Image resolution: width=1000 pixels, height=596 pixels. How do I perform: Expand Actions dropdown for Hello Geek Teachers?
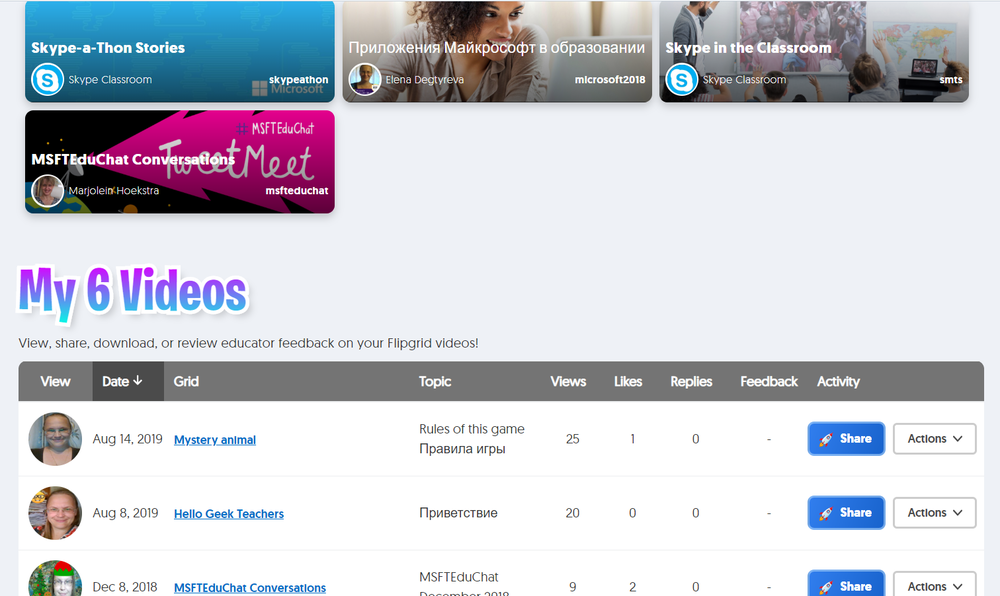934,512
